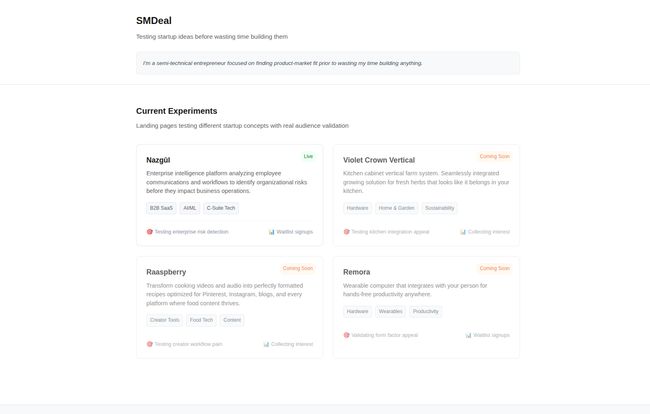
Task: Select the B2B SaaS tag
Action: pyautogui.click(x=161, y=208)
